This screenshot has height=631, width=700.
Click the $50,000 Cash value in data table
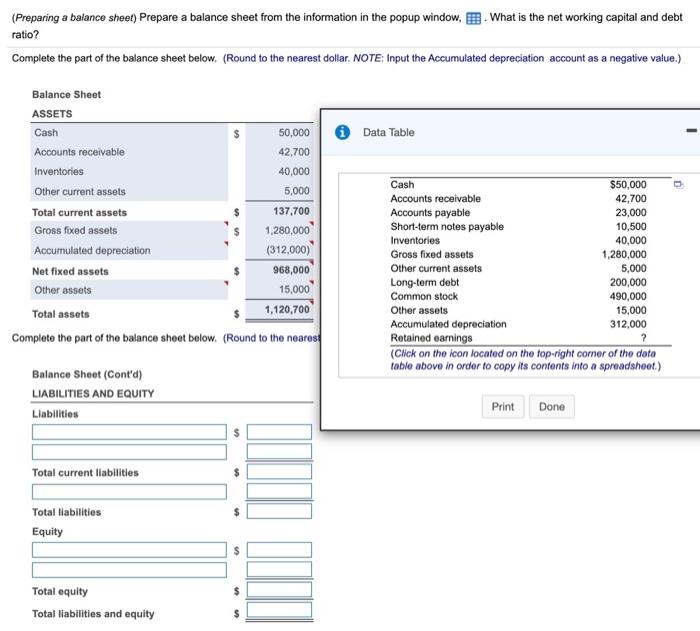tap(628, 184)
